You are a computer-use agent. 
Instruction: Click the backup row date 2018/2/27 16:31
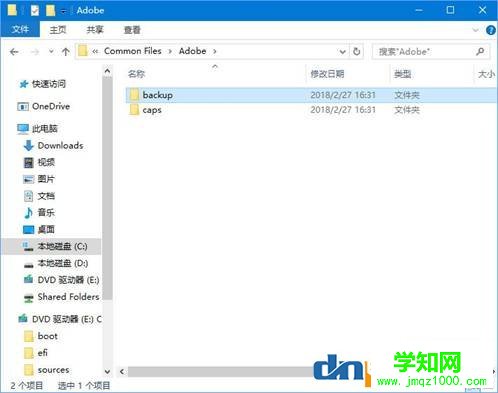point(343,95)
